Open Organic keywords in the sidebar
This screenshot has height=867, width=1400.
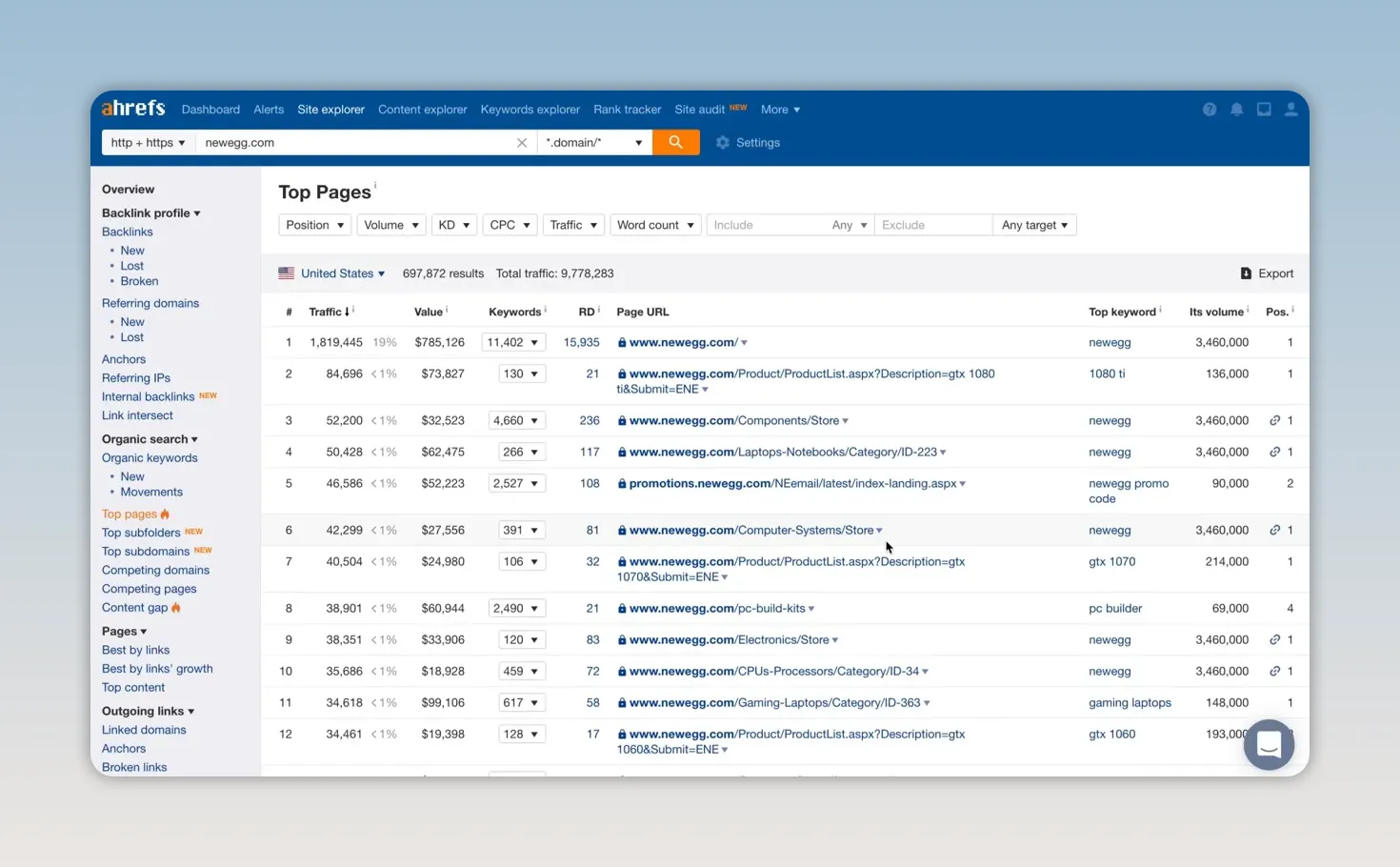pos(150,458)
